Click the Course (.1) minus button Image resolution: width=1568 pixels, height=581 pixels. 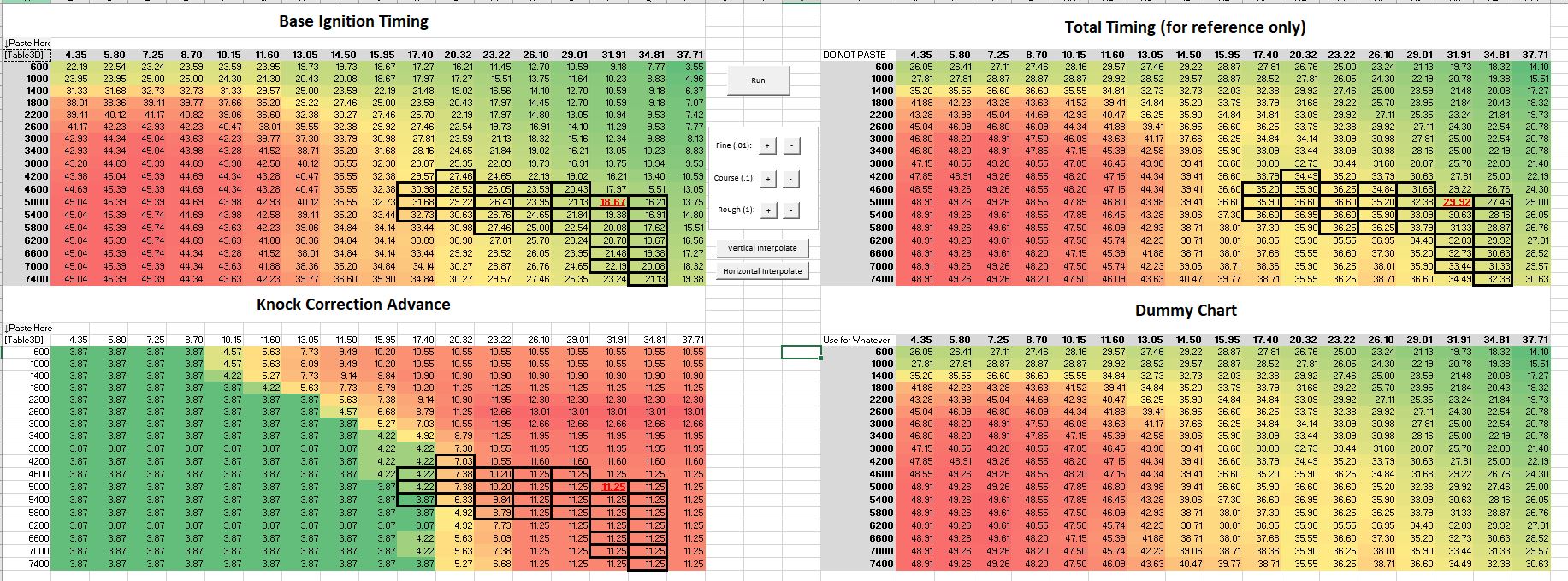pos(791,179)
